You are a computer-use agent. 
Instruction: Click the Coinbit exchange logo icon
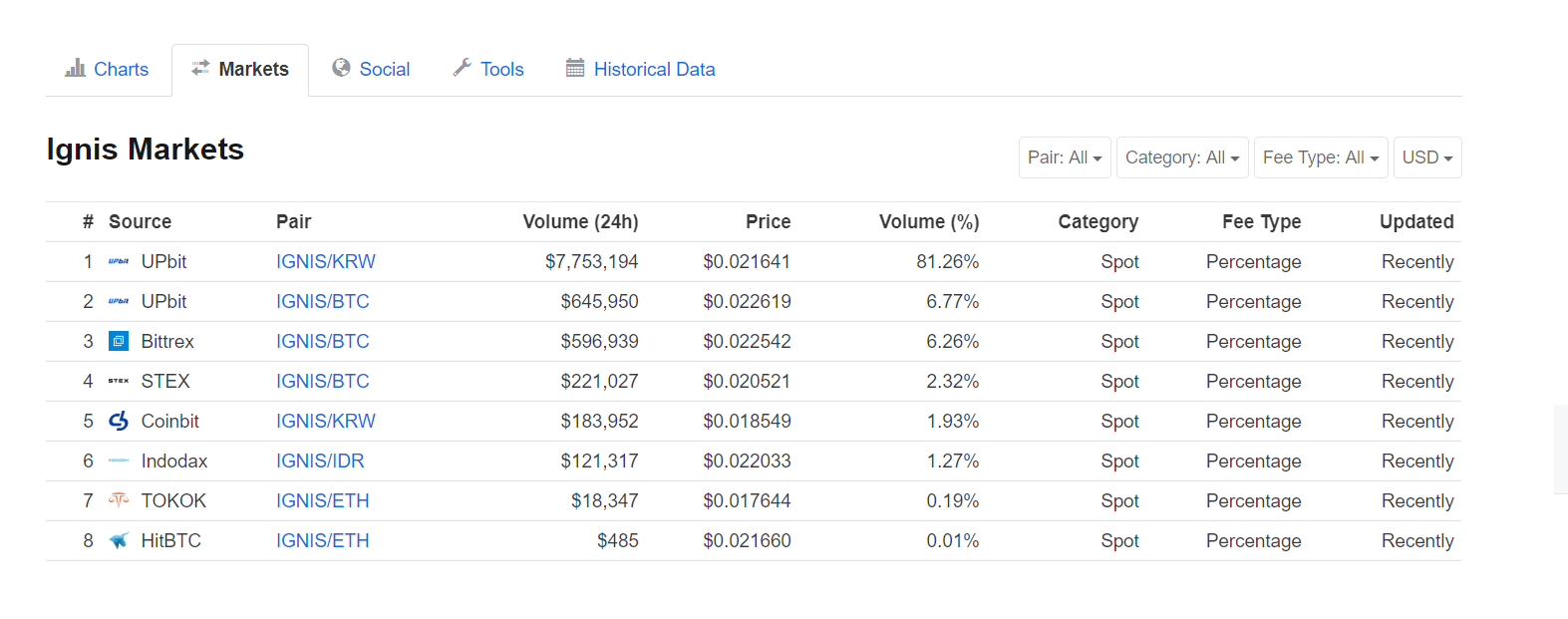tap(119, 421)
